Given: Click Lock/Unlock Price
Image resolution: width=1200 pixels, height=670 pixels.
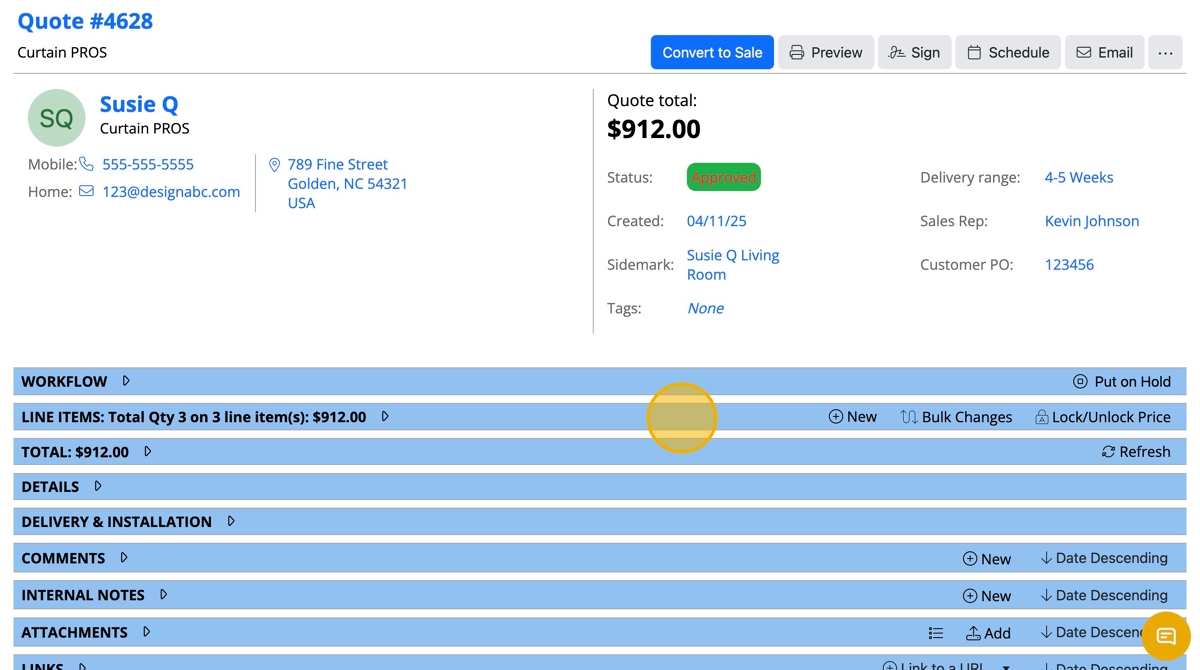Looking at the screenshot, I should coord(1102,417).
